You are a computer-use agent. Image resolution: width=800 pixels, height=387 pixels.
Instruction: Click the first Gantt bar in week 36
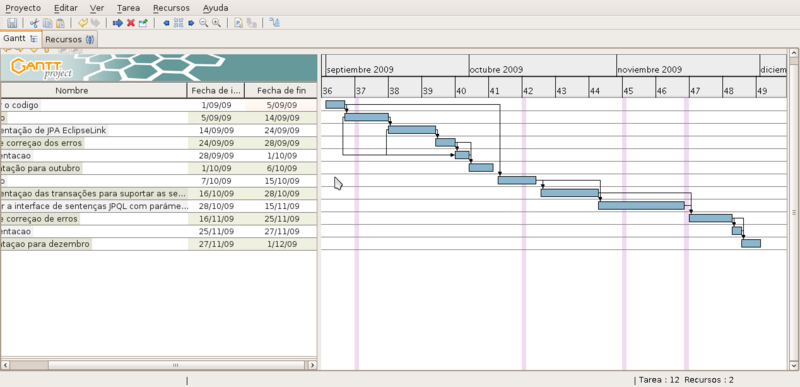tap(335, 105)
